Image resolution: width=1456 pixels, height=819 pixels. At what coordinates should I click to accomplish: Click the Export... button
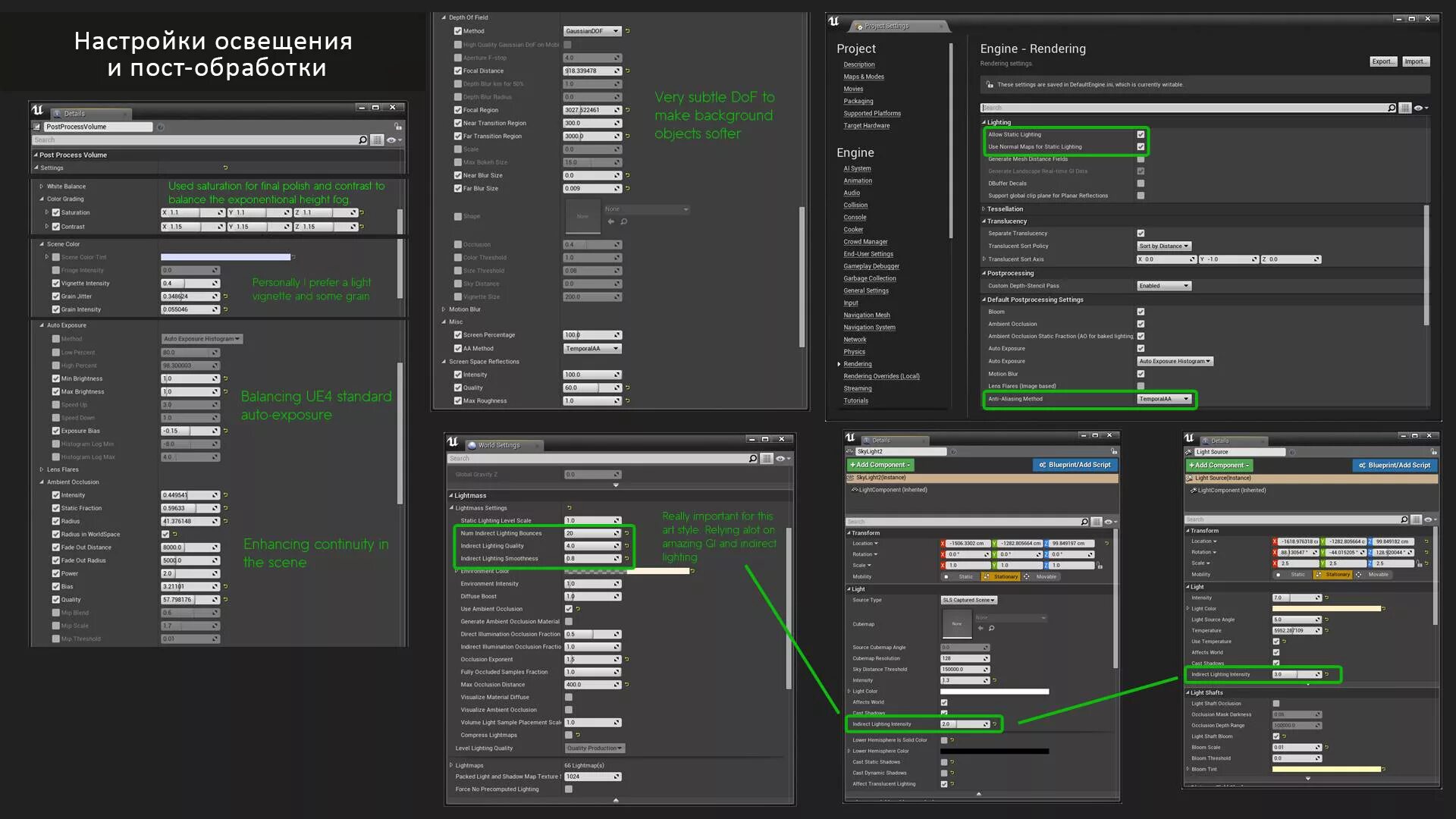1382,61
